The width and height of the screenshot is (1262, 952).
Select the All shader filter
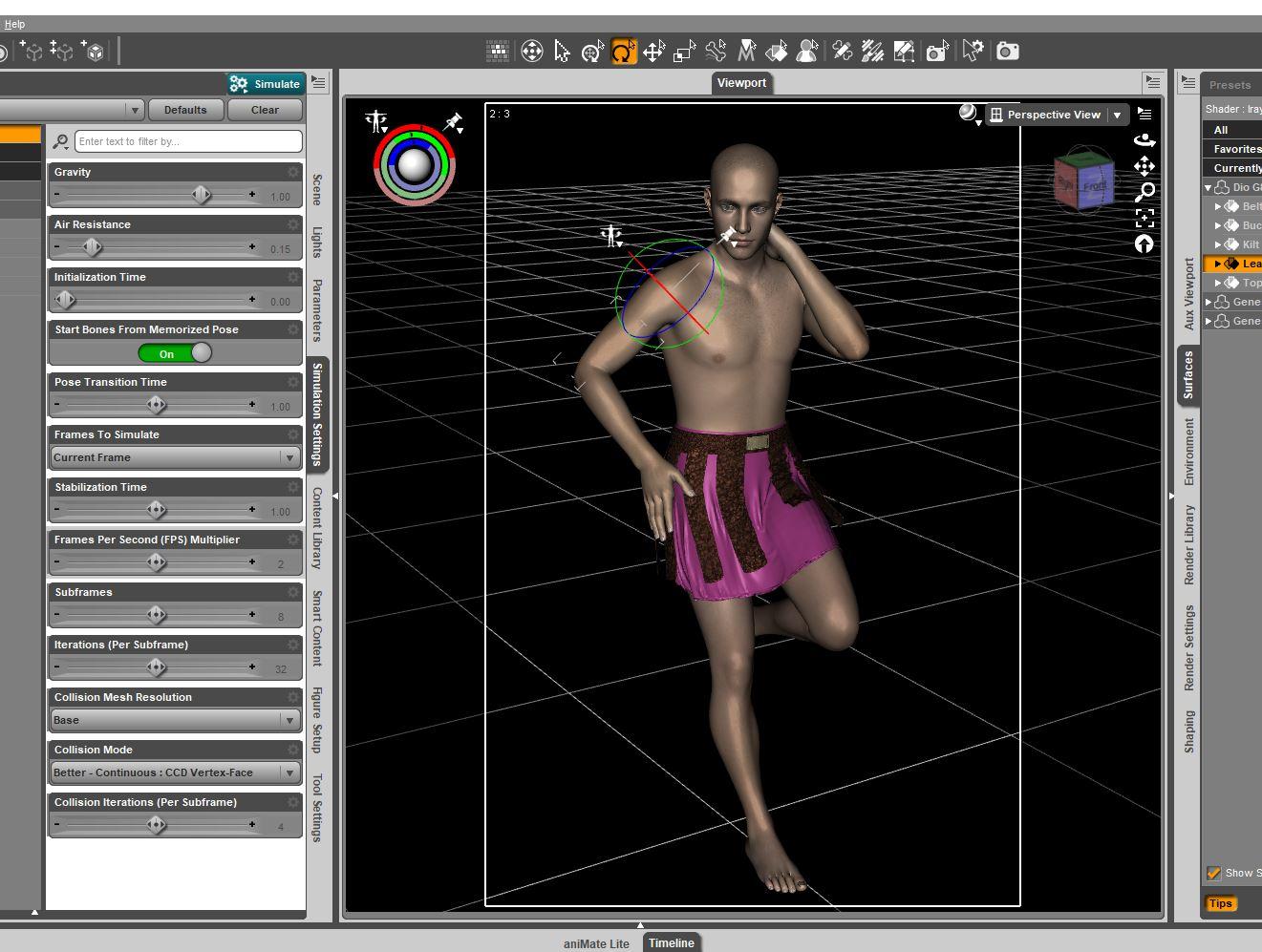point(1232,130)
